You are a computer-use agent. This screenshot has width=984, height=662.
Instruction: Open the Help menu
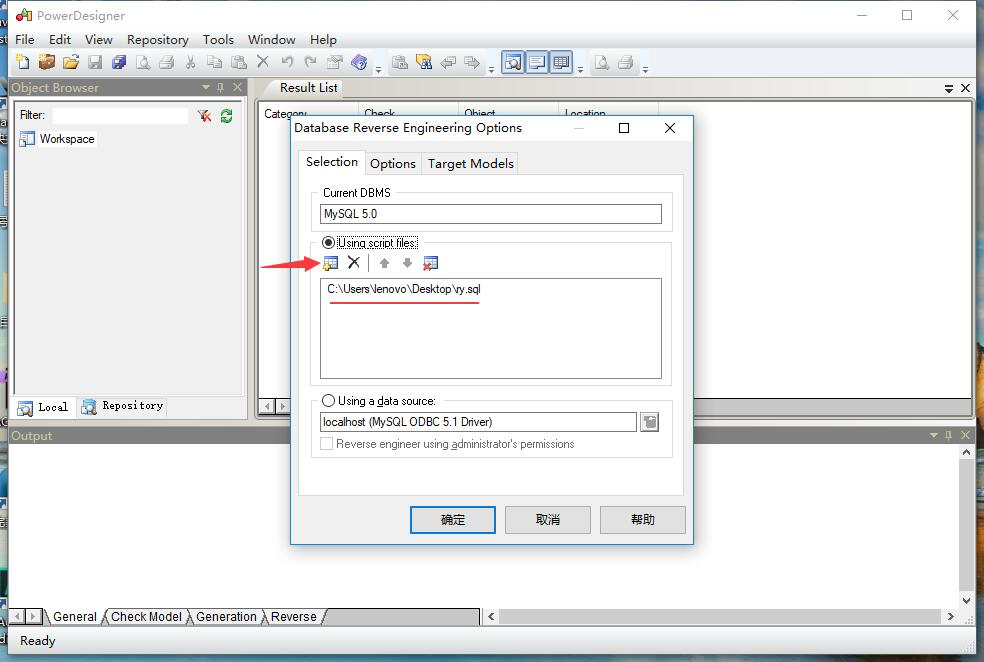pos(323,40)
